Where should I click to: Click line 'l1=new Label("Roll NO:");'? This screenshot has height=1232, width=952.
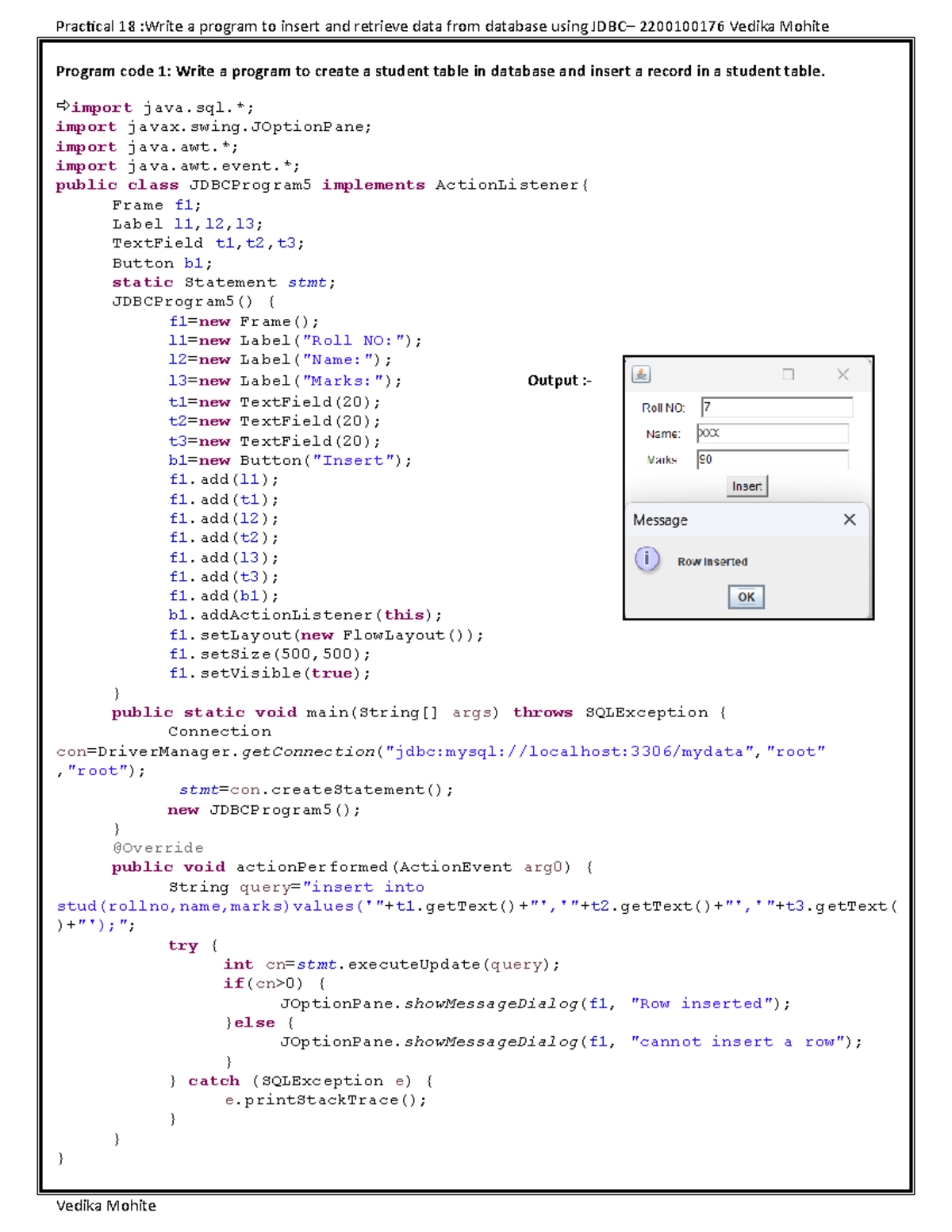(295, 341)
